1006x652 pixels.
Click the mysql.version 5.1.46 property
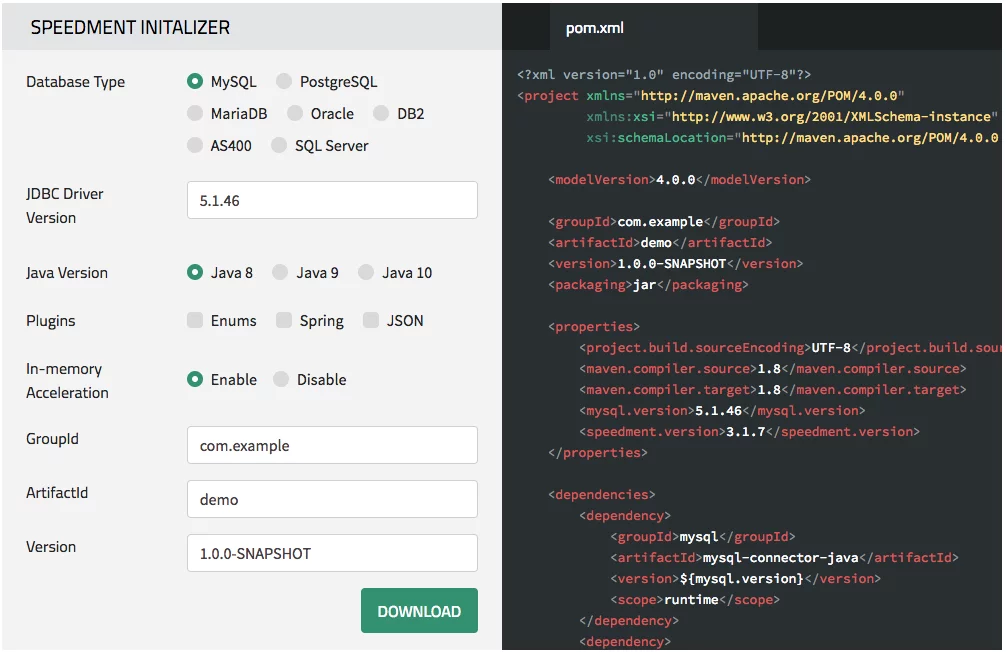722,411
